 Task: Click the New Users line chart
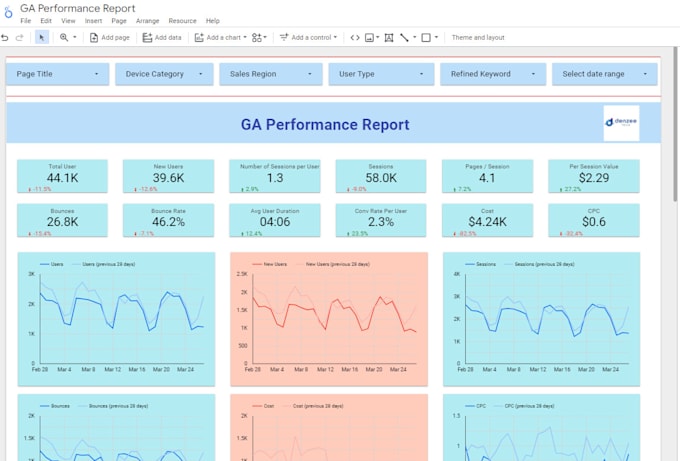point(329,319)
